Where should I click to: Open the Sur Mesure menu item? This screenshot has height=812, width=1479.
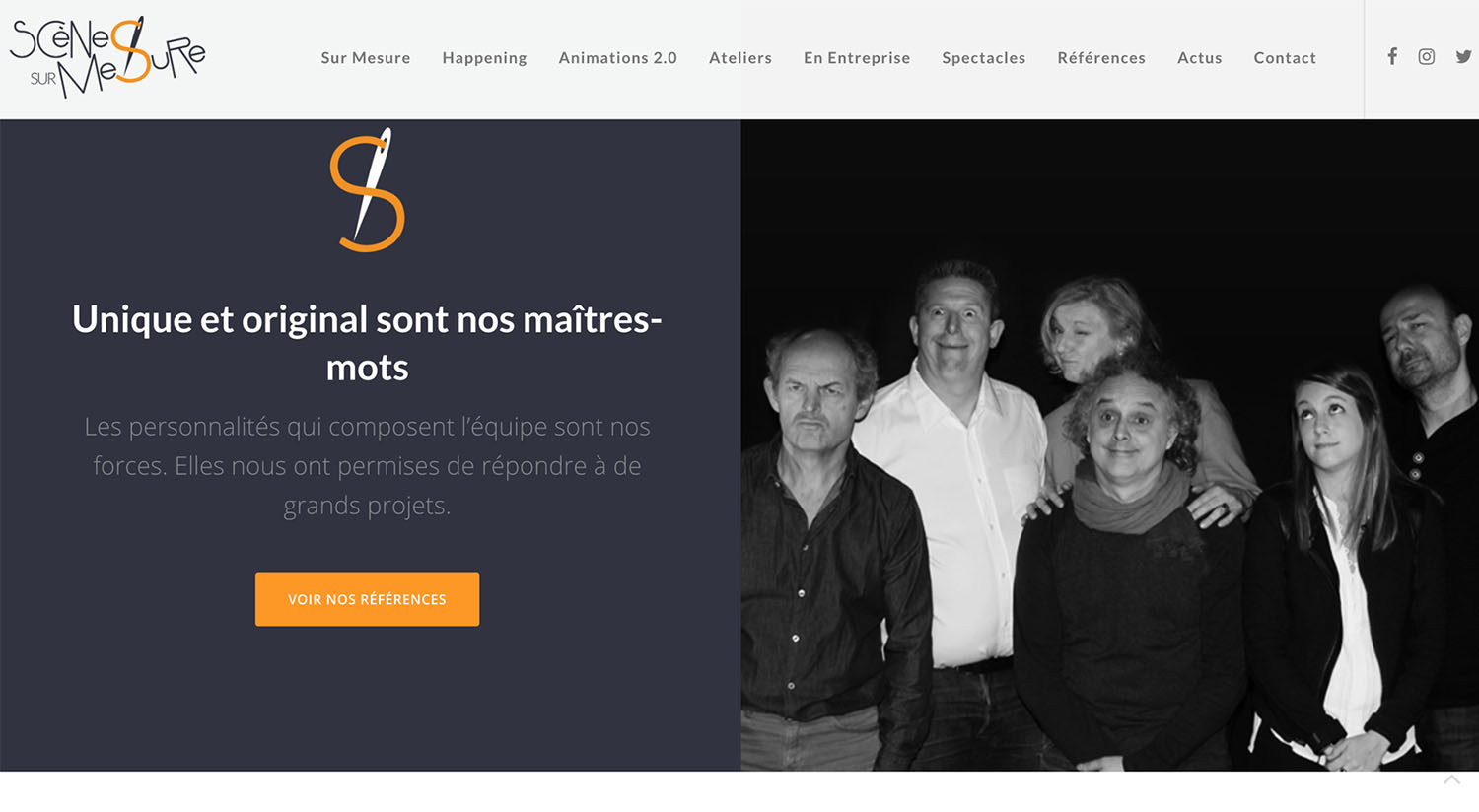366,58
